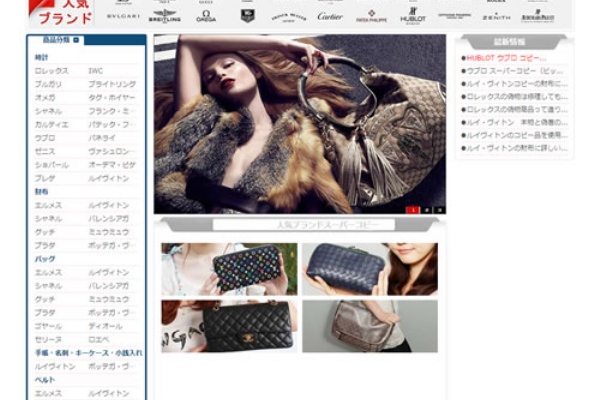Open the Hublot brand logo
This screenshot has height=400, width=600.
[412, 15]
